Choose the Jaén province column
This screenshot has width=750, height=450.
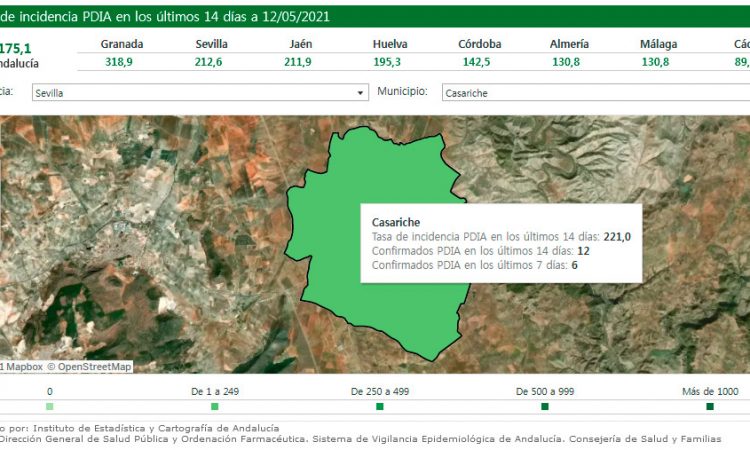(x=300, y=52)
